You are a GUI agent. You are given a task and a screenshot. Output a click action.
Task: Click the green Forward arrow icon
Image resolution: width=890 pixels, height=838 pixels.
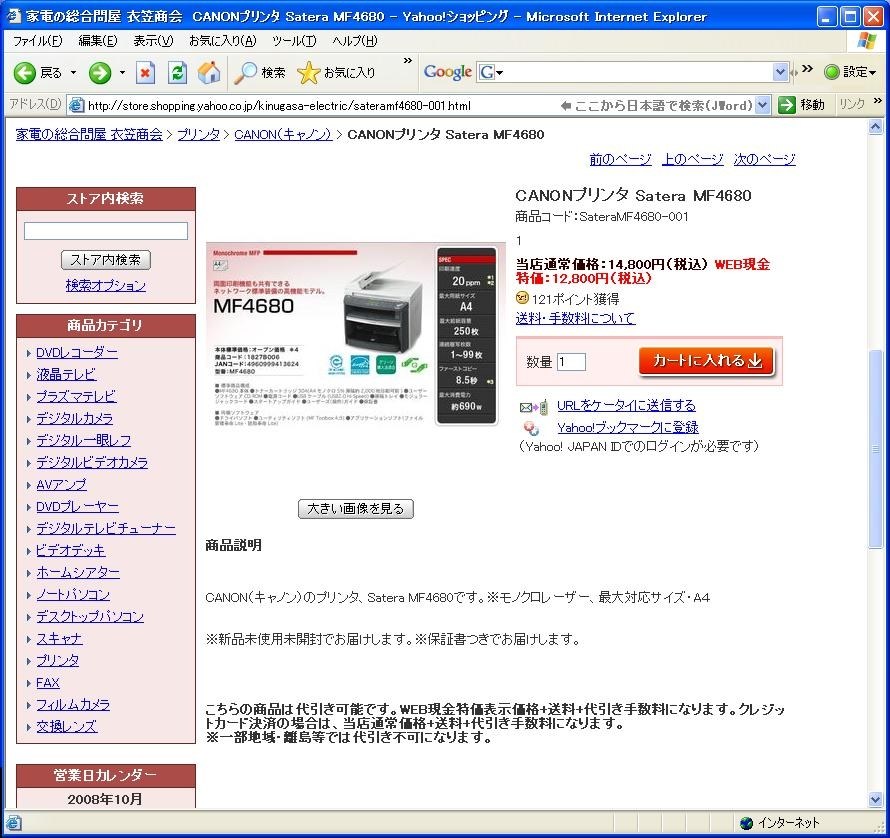[x=100, y=73]
